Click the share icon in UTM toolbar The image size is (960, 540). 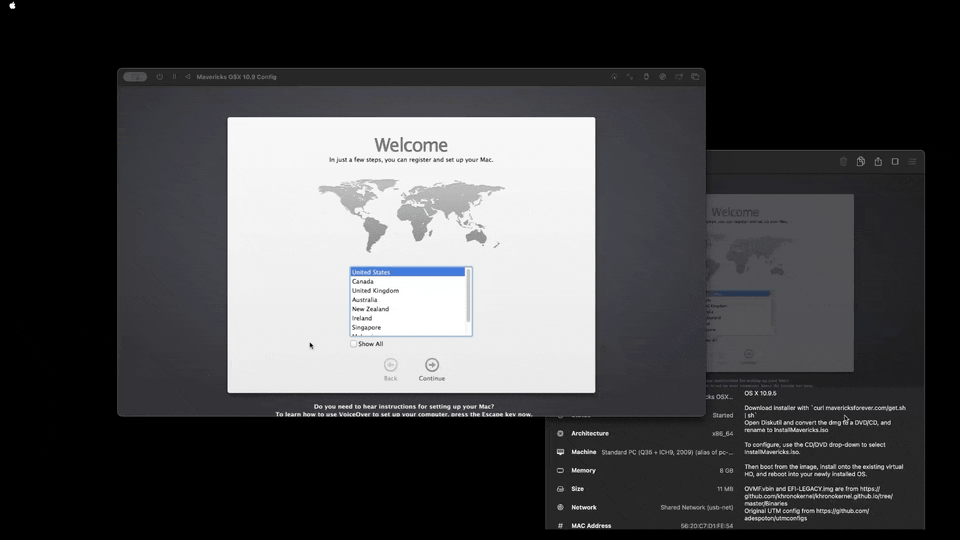pos(878,161)
